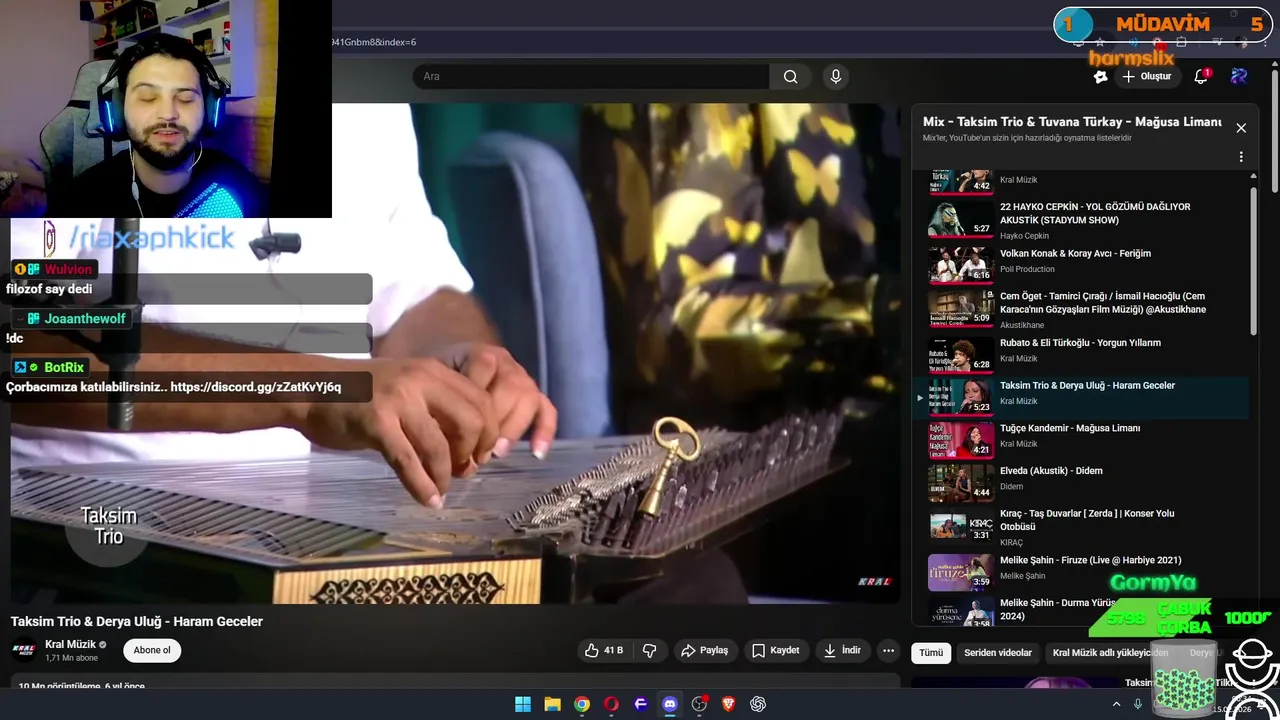
Task: Open Discord from the taskbar
Action: [670, 704]
